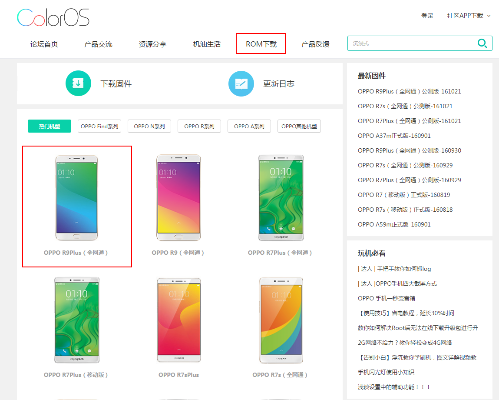
Task: Click the blue update log (更新日志) icon
Action: pyautogui.click(x=241, y=83)
